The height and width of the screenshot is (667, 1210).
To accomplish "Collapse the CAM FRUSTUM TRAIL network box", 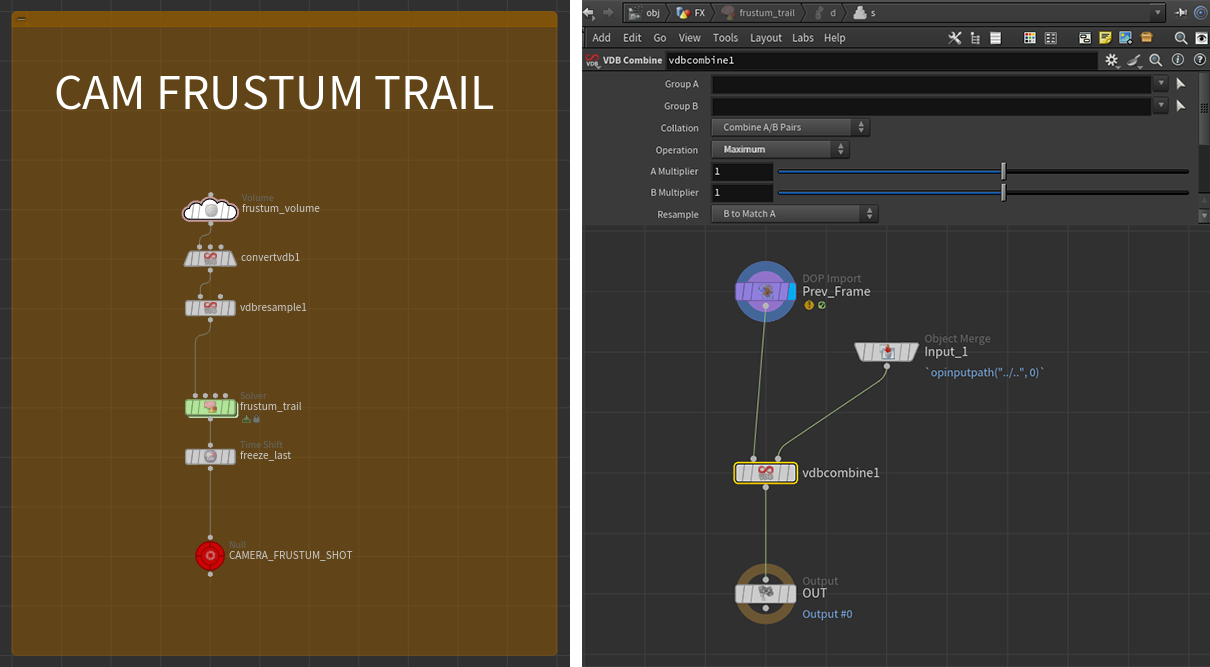I will pyautogui.click(x=22, y=19).
